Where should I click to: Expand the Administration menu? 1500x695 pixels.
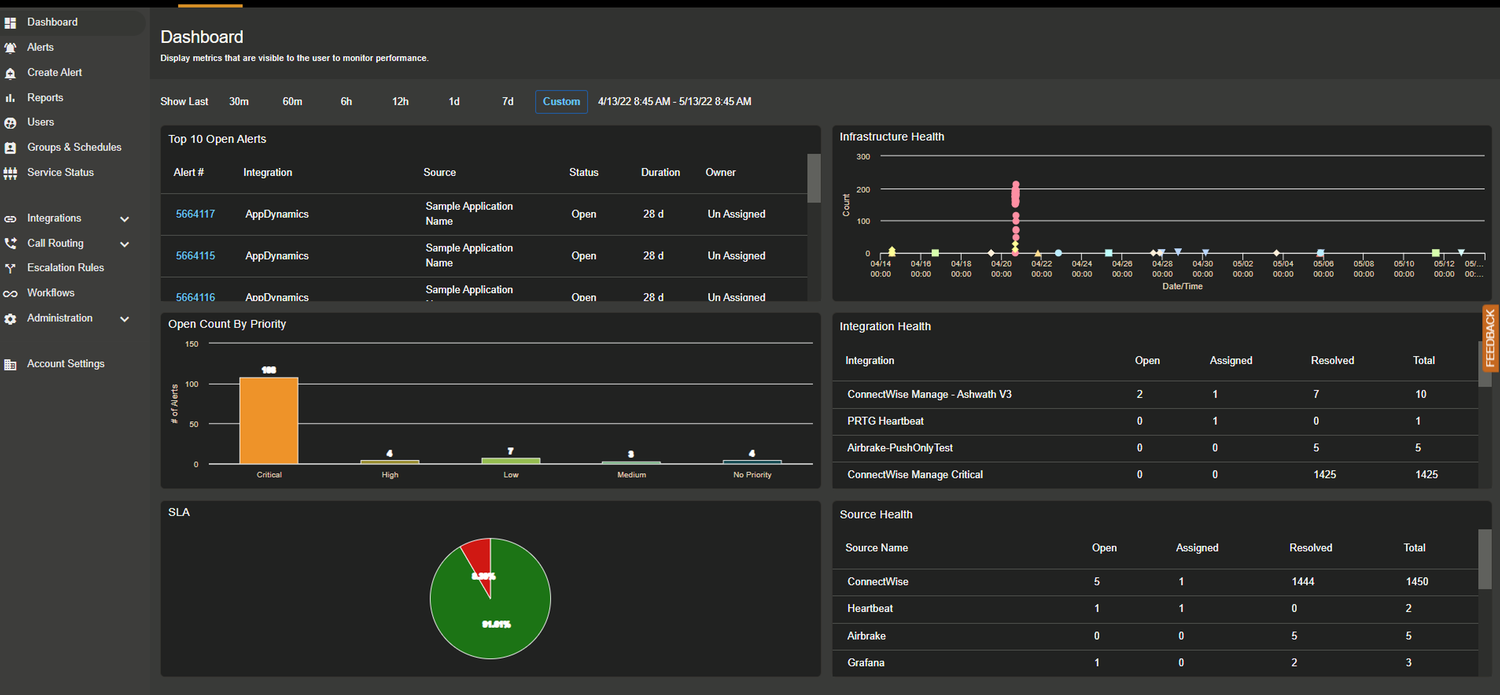coord(124,318)
